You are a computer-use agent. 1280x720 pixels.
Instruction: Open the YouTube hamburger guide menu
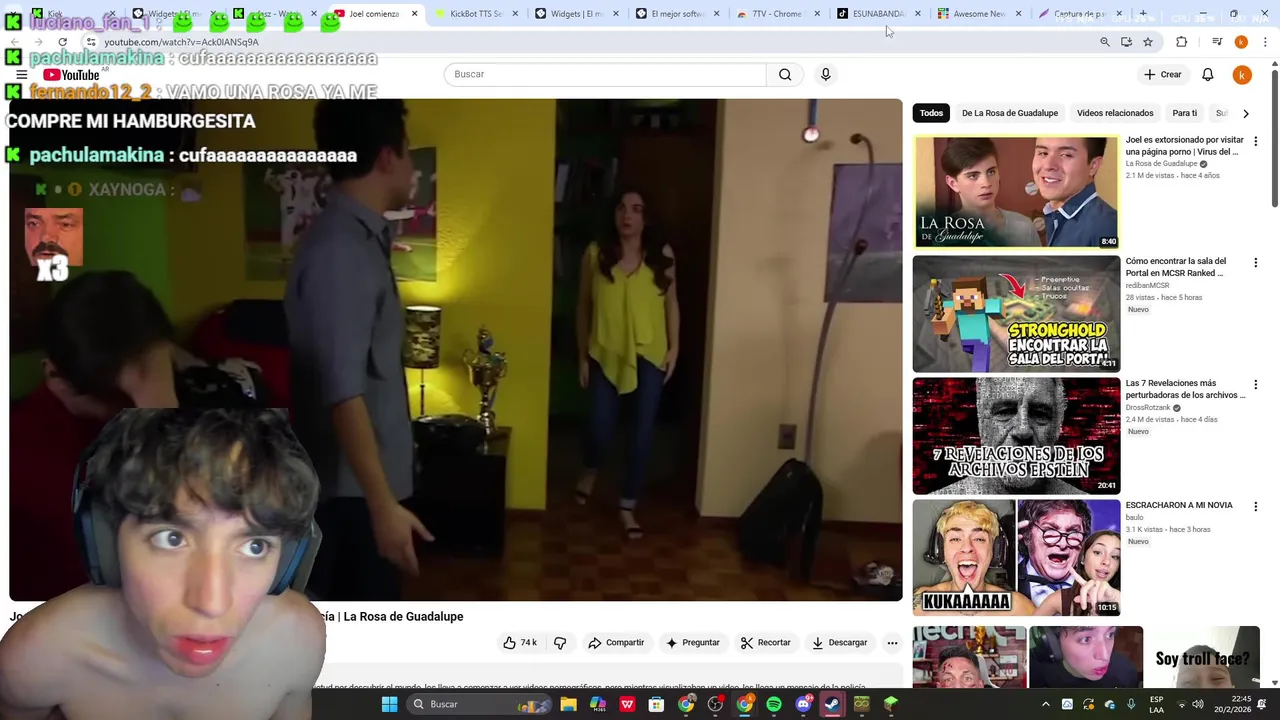point(21,75)
